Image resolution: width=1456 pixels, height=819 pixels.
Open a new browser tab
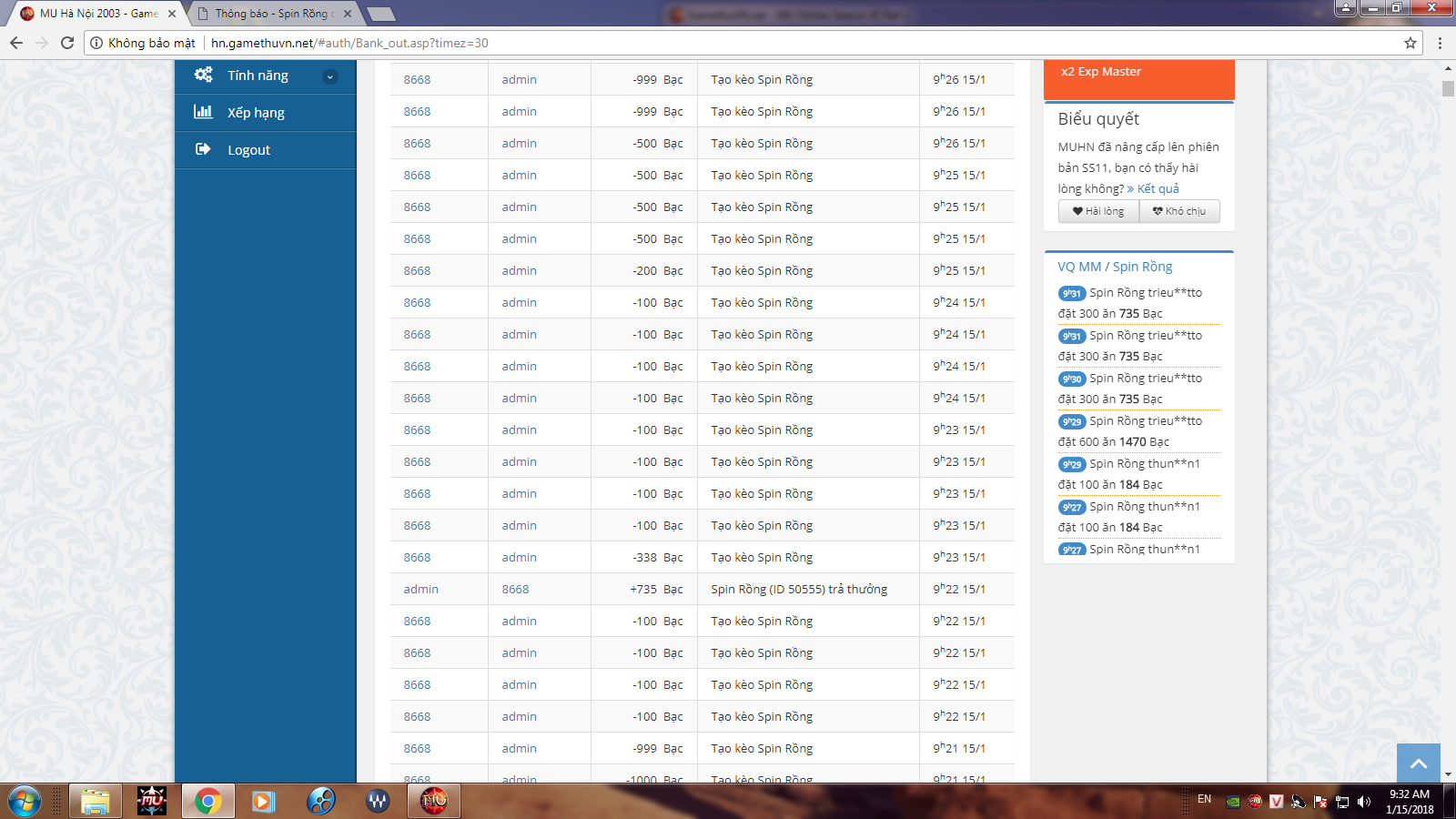[x=380, y=14]
